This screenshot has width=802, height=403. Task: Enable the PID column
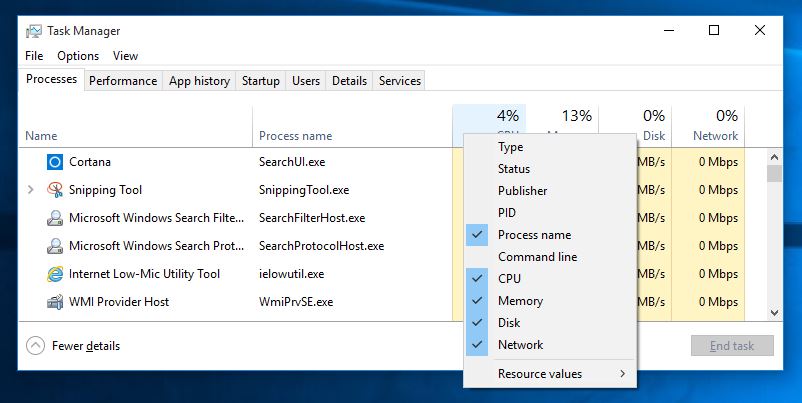pyautogui.click(x=550, y=213)
